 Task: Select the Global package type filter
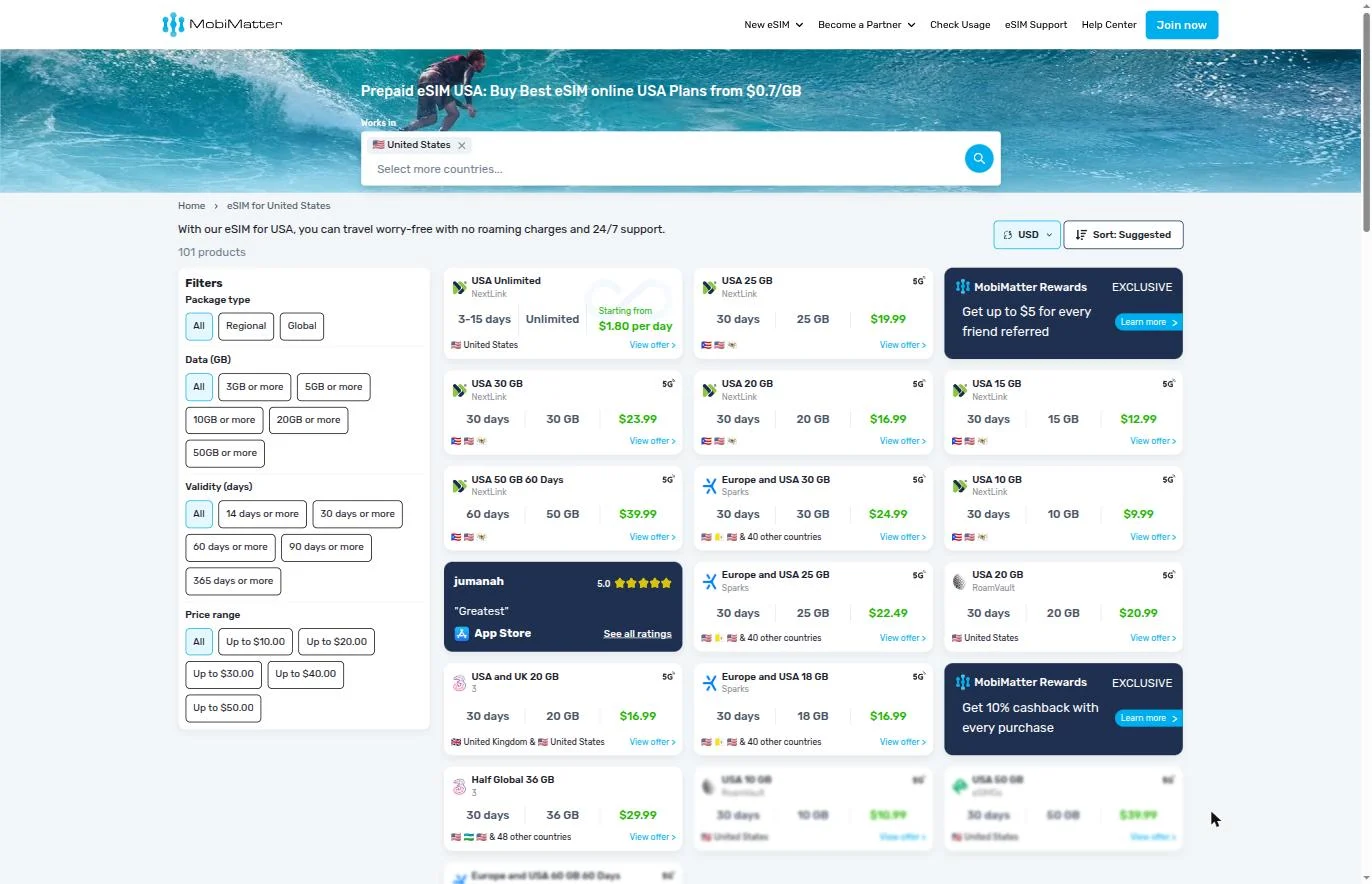pos(302,326)
